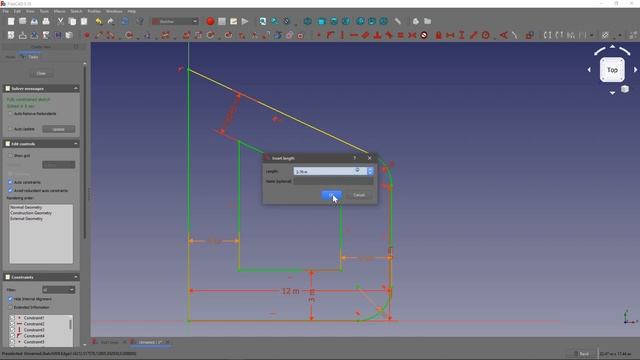Click the Cut scissors icon

point(60,21)
